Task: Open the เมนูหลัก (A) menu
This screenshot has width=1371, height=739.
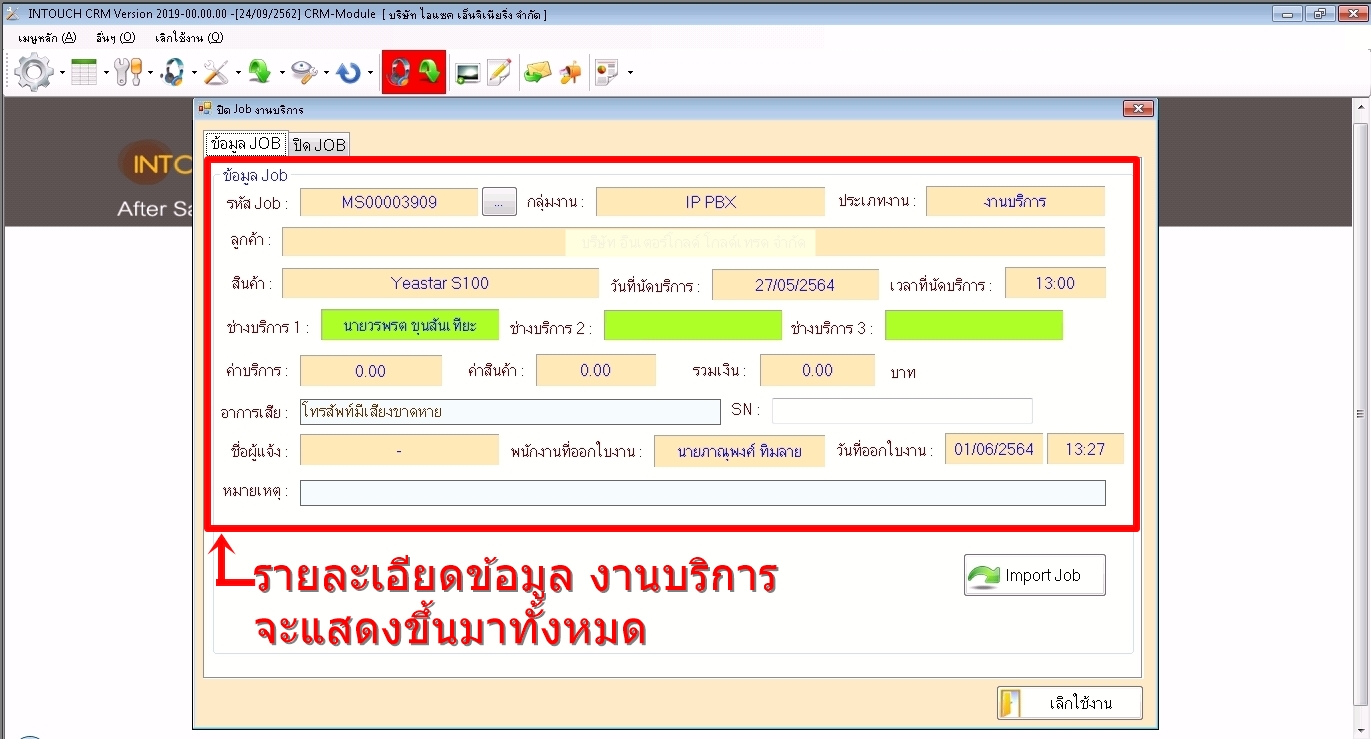Action: (x=47, y=38)
